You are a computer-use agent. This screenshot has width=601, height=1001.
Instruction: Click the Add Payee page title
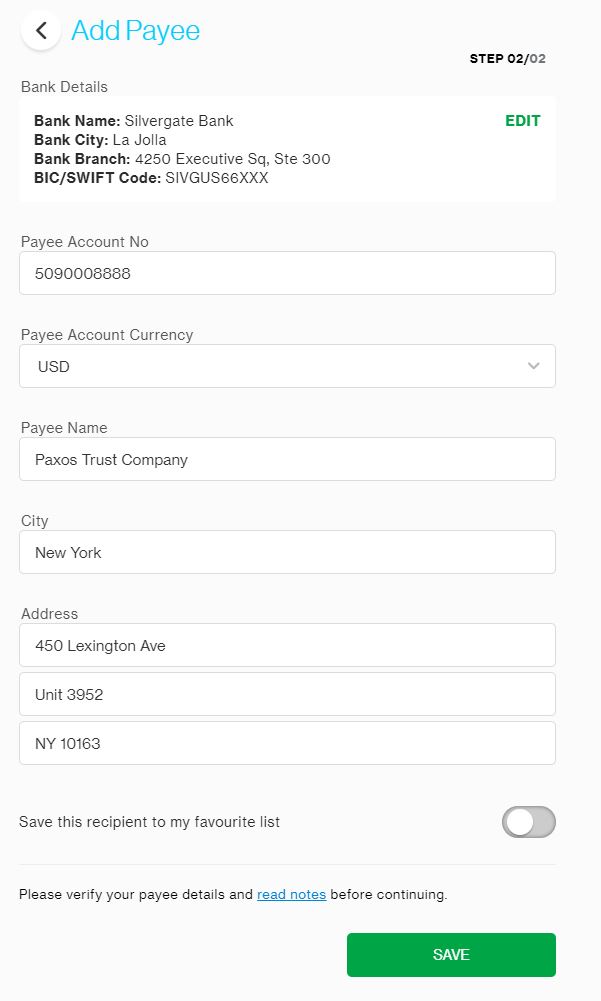tap(135, 31)
